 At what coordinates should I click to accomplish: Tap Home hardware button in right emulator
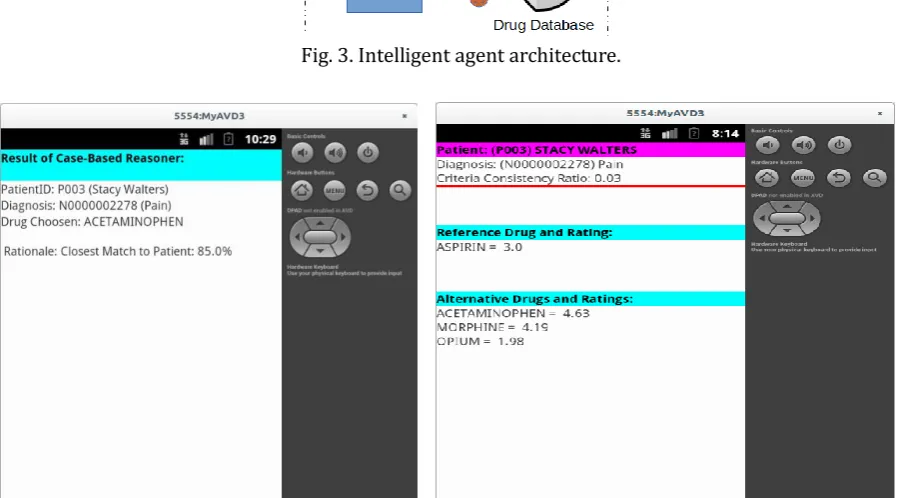pos(767,178)
